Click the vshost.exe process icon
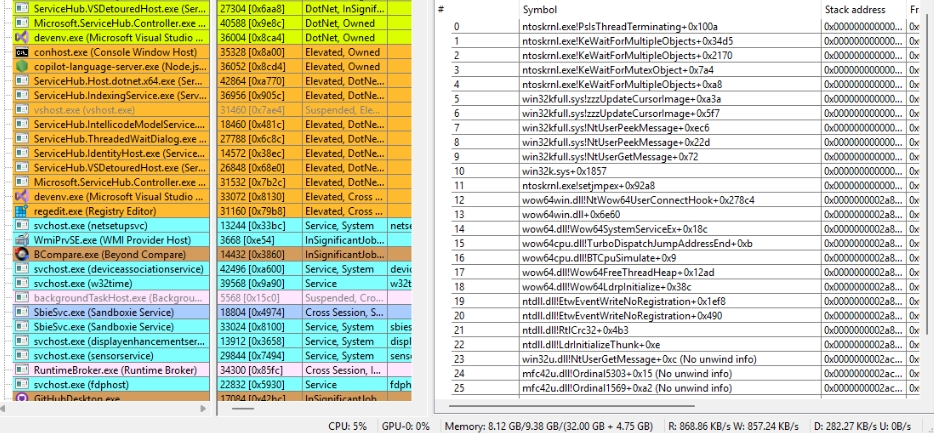Image resolution: width=934 pixels, height=433 pixels. pyautogui.click(x=22, y=110)
